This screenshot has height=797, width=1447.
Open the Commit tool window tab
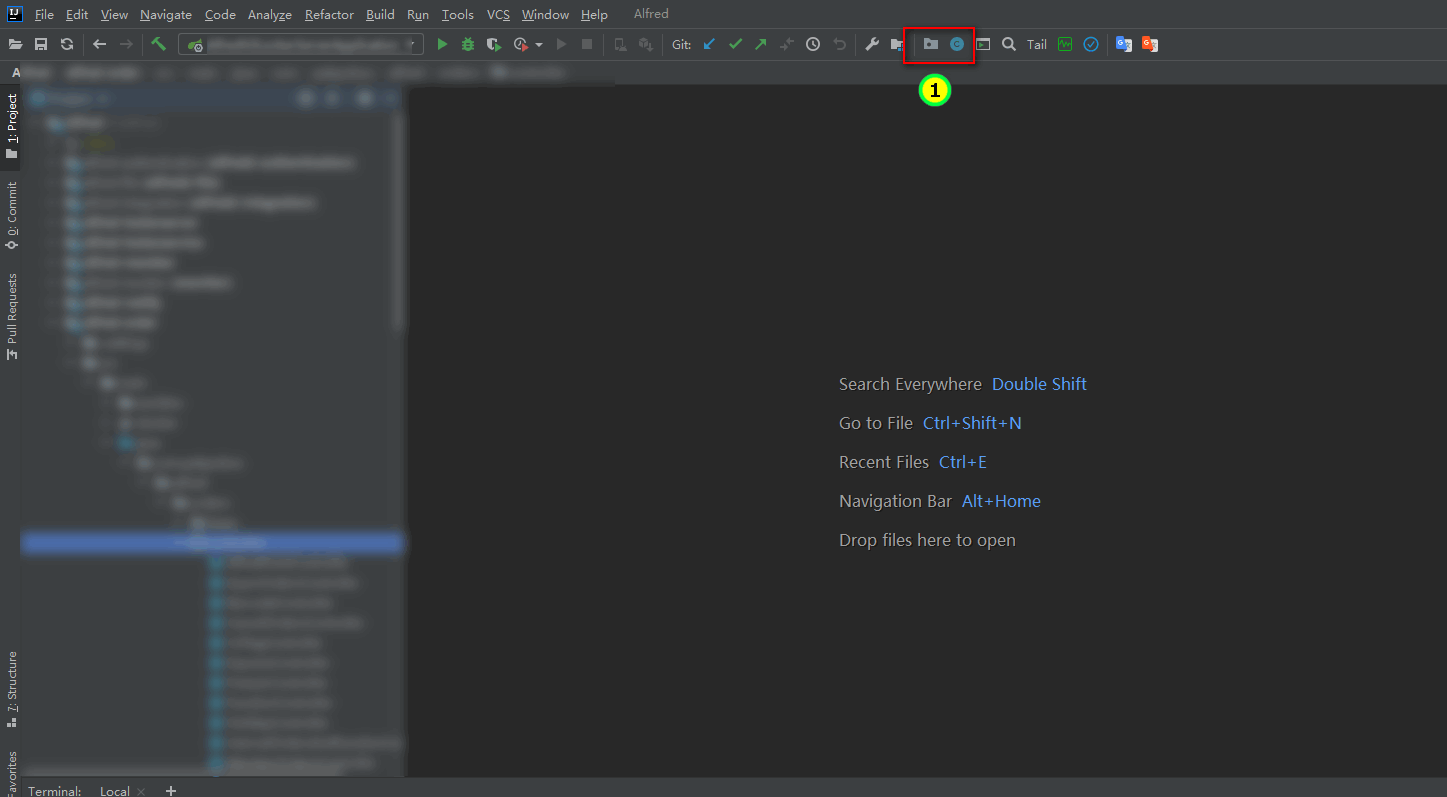12,215
